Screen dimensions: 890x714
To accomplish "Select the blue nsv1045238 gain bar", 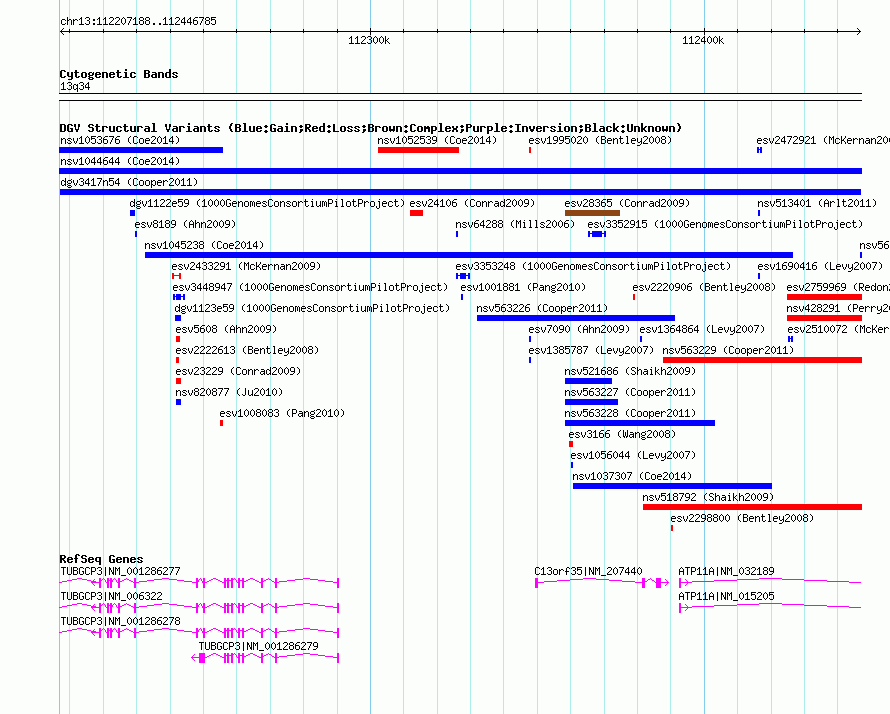I will (x=469, y=255).
